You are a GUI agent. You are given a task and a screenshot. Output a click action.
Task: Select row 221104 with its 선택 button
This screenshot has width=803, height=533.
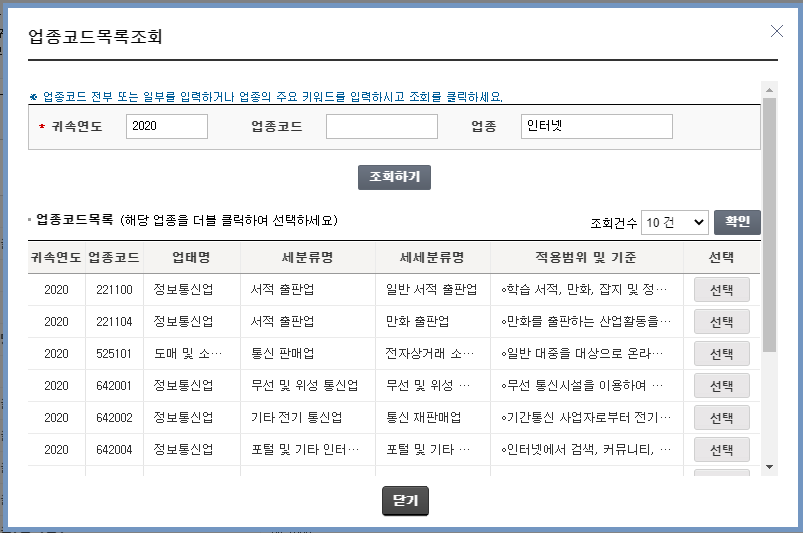[722, 322]
